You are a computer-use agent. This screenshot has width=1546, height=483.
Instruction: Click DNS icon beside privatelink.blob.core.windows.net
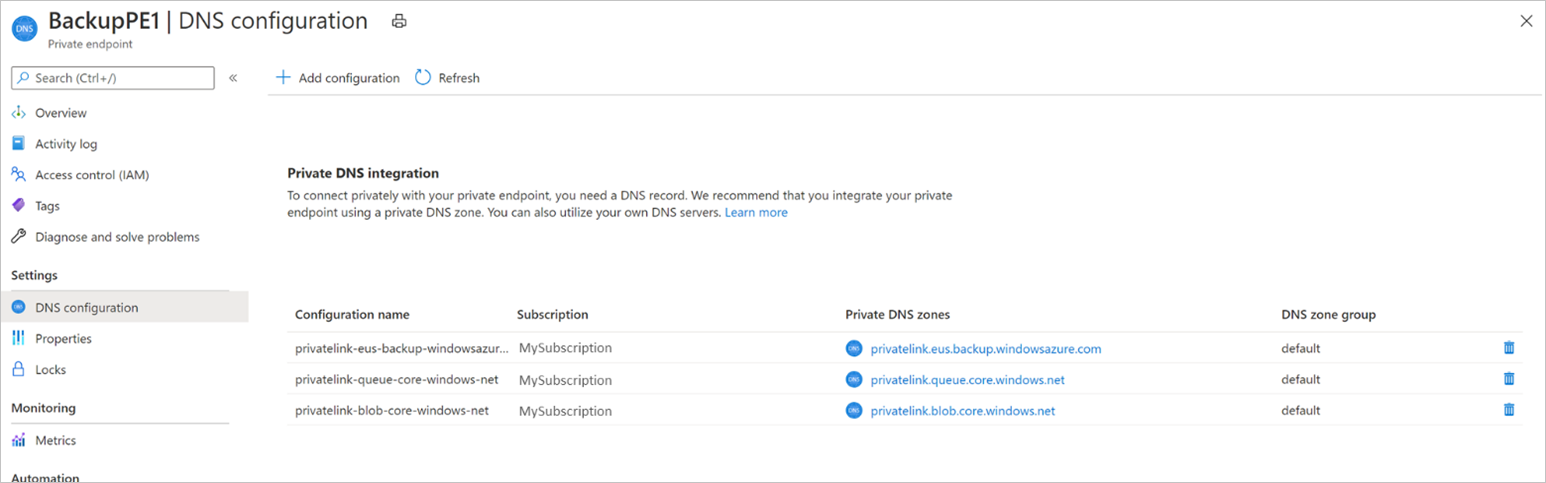[x=853, y=411]
